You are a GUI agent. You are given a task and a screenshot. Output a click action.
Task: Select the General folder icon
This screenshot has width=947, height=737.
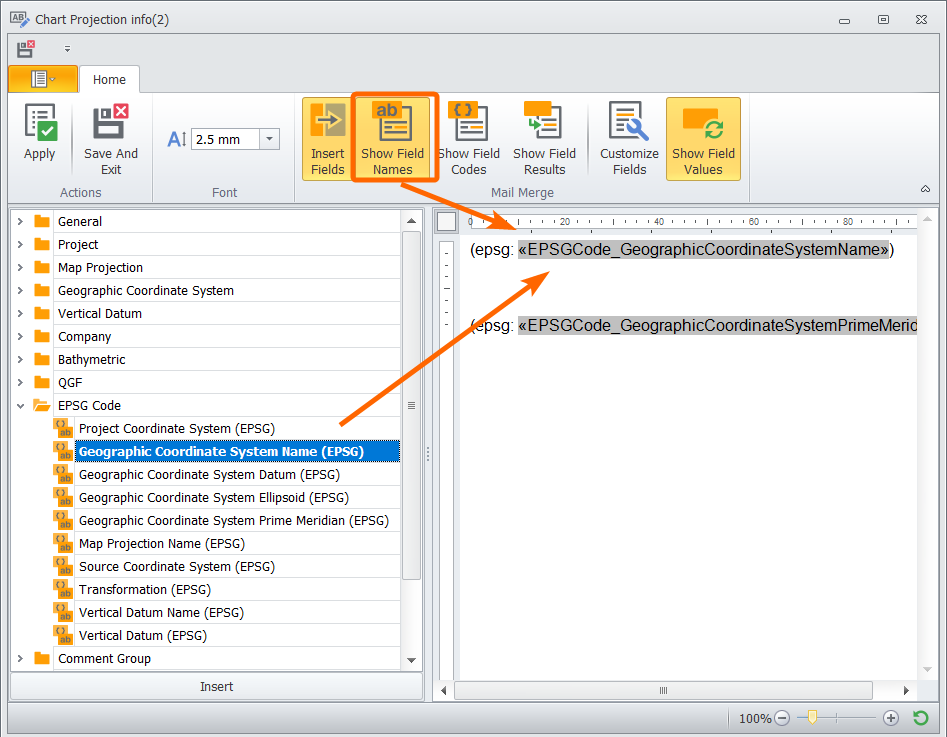click(x=42, y=221)
